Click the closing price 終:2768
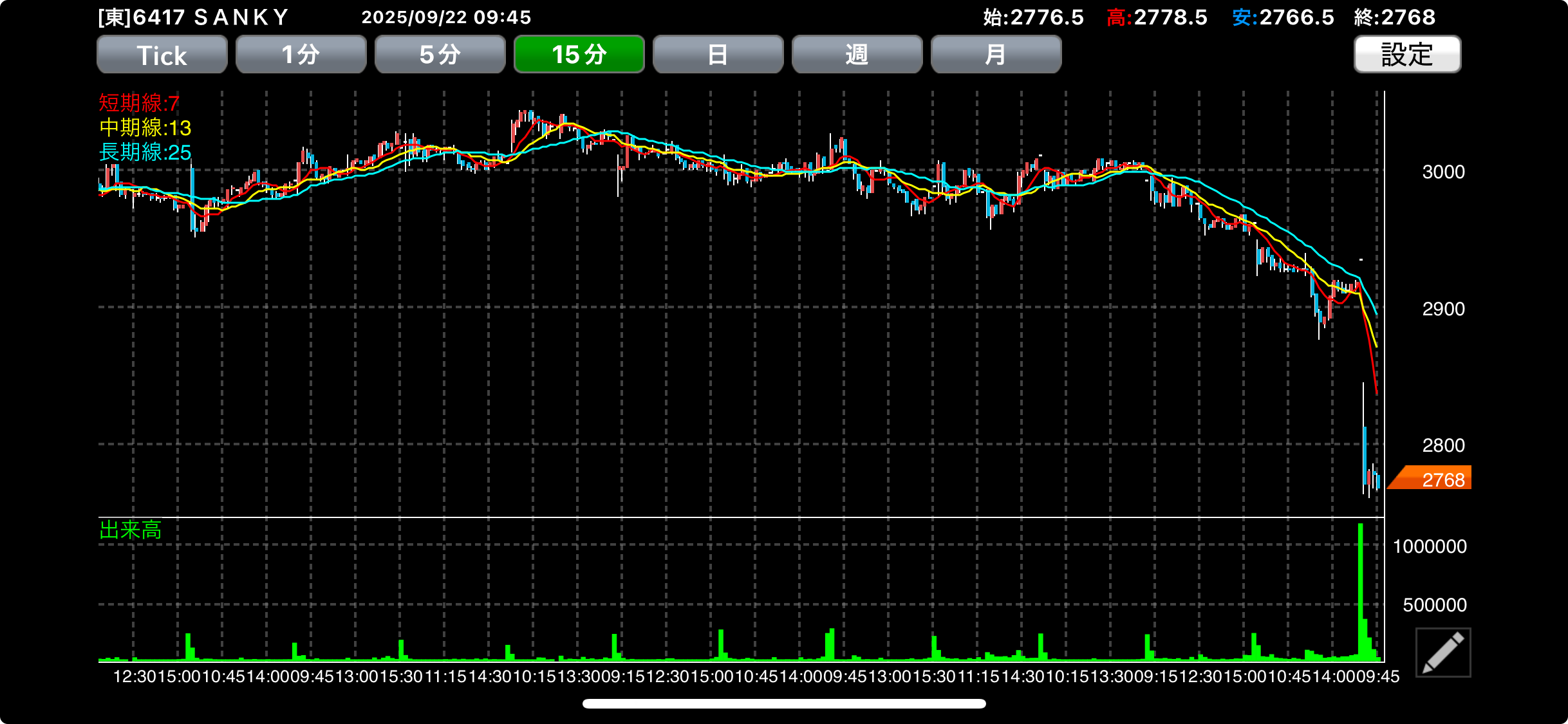This screenshot has height=724, width=1568. (1395, 17)
